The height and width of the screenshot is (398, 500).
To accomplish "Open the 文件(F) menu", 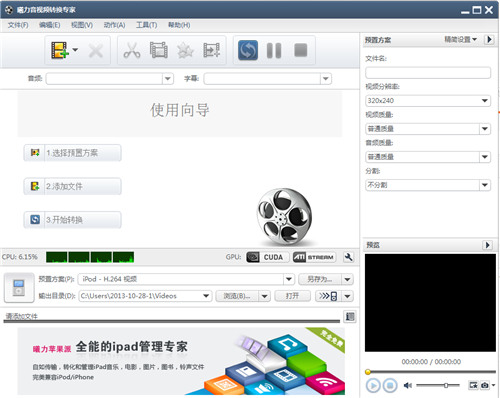I will click(18, 25).
